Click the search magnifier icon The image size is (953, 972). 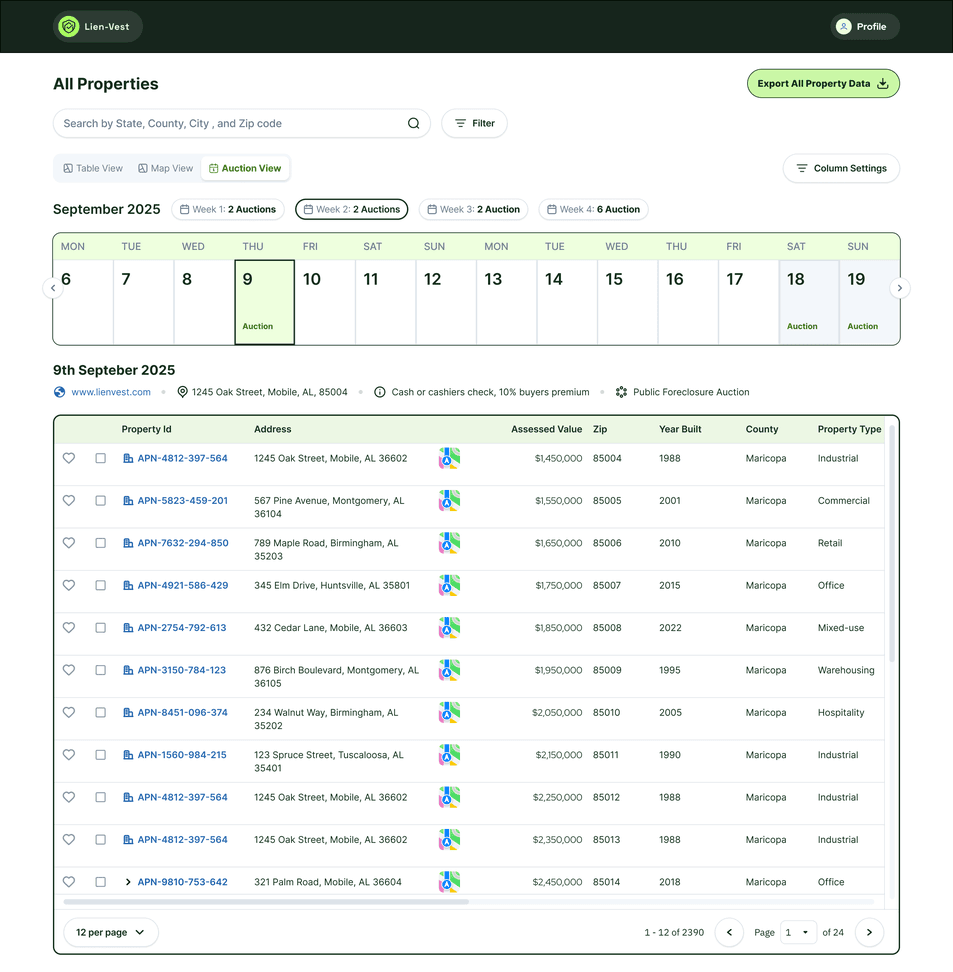[413, 124]
